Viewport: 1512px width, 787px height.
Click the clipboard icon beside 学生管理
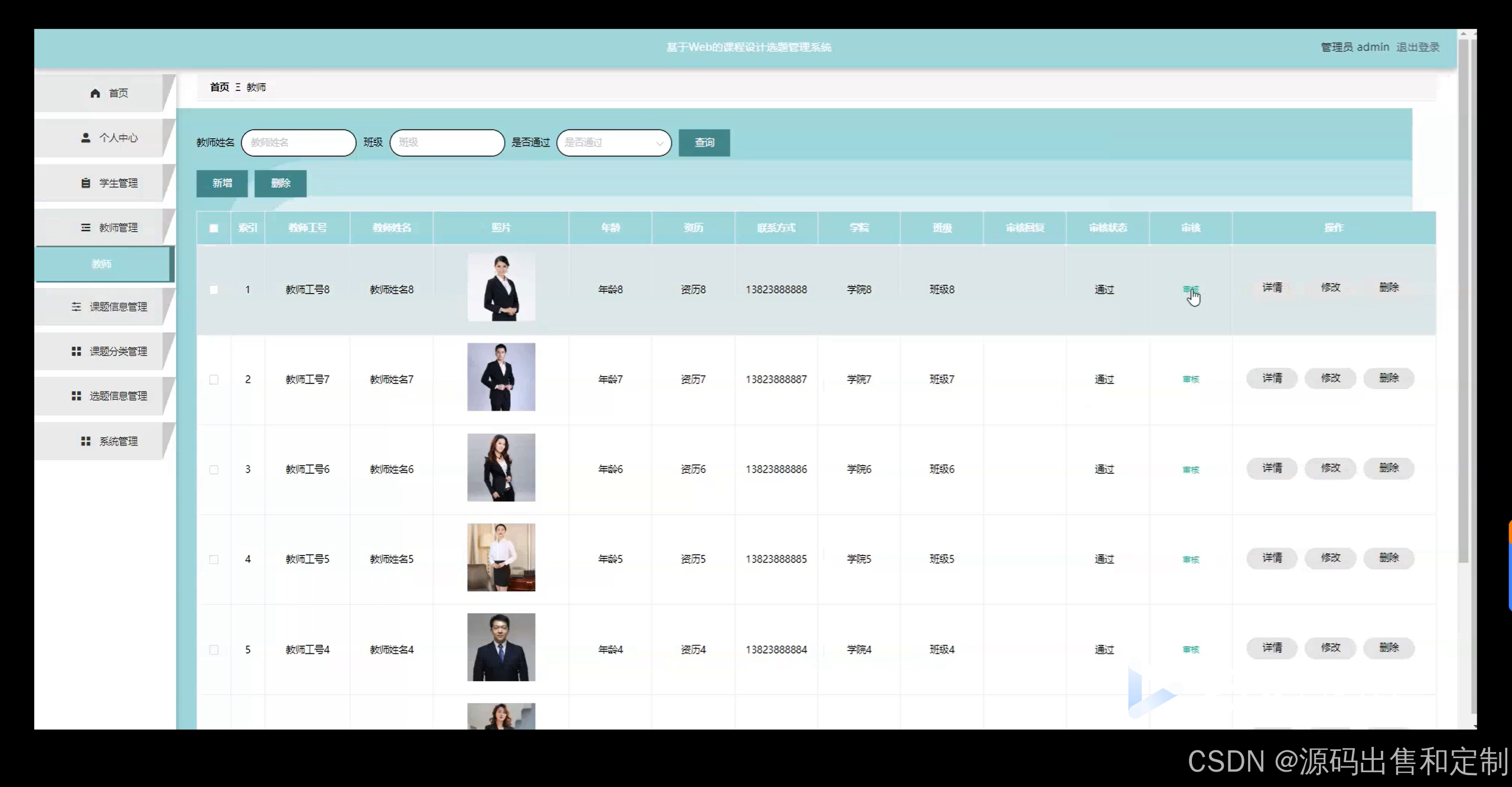coord(86,183)
